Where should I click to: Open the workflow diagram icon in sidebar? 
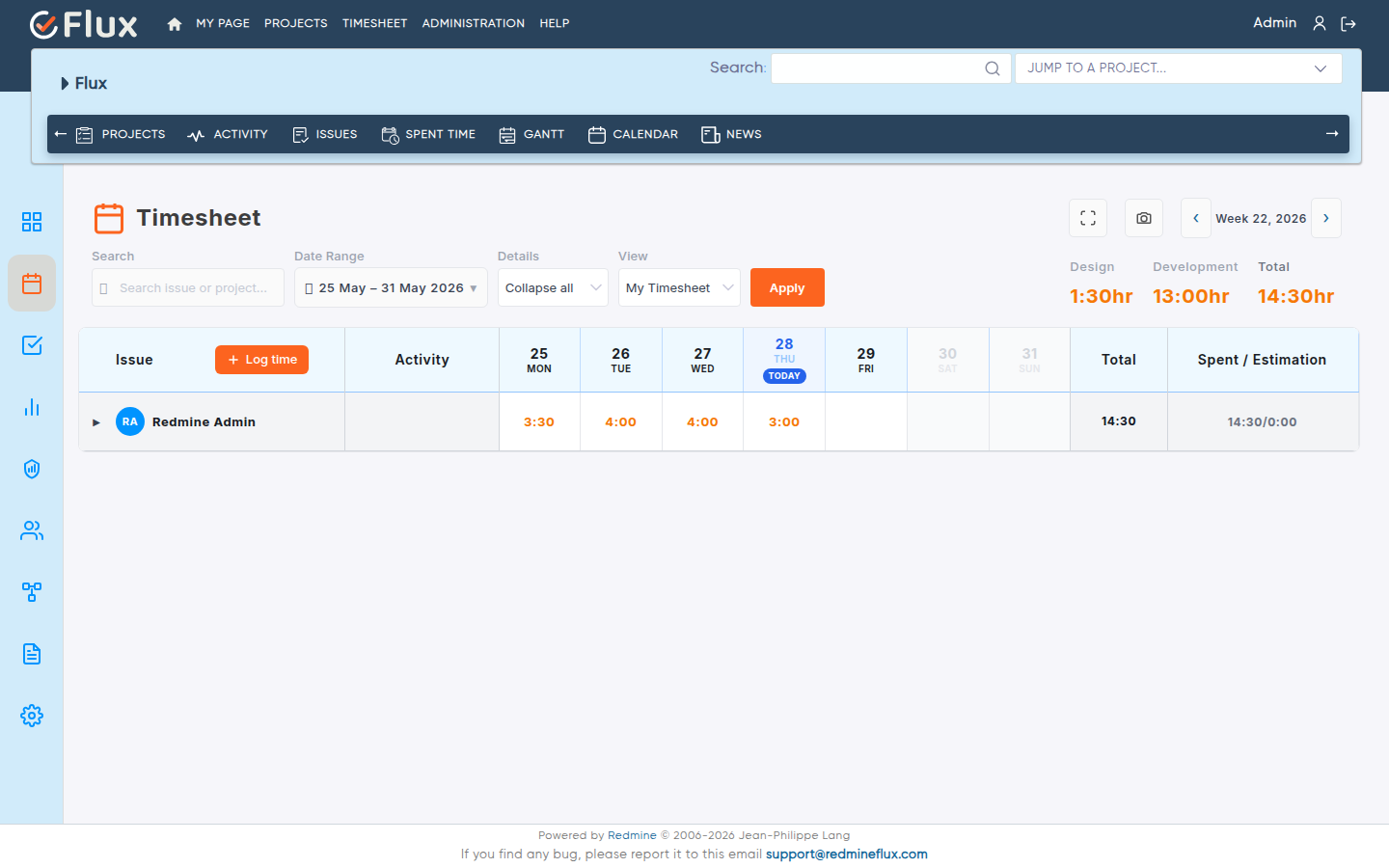pos(32,592)
